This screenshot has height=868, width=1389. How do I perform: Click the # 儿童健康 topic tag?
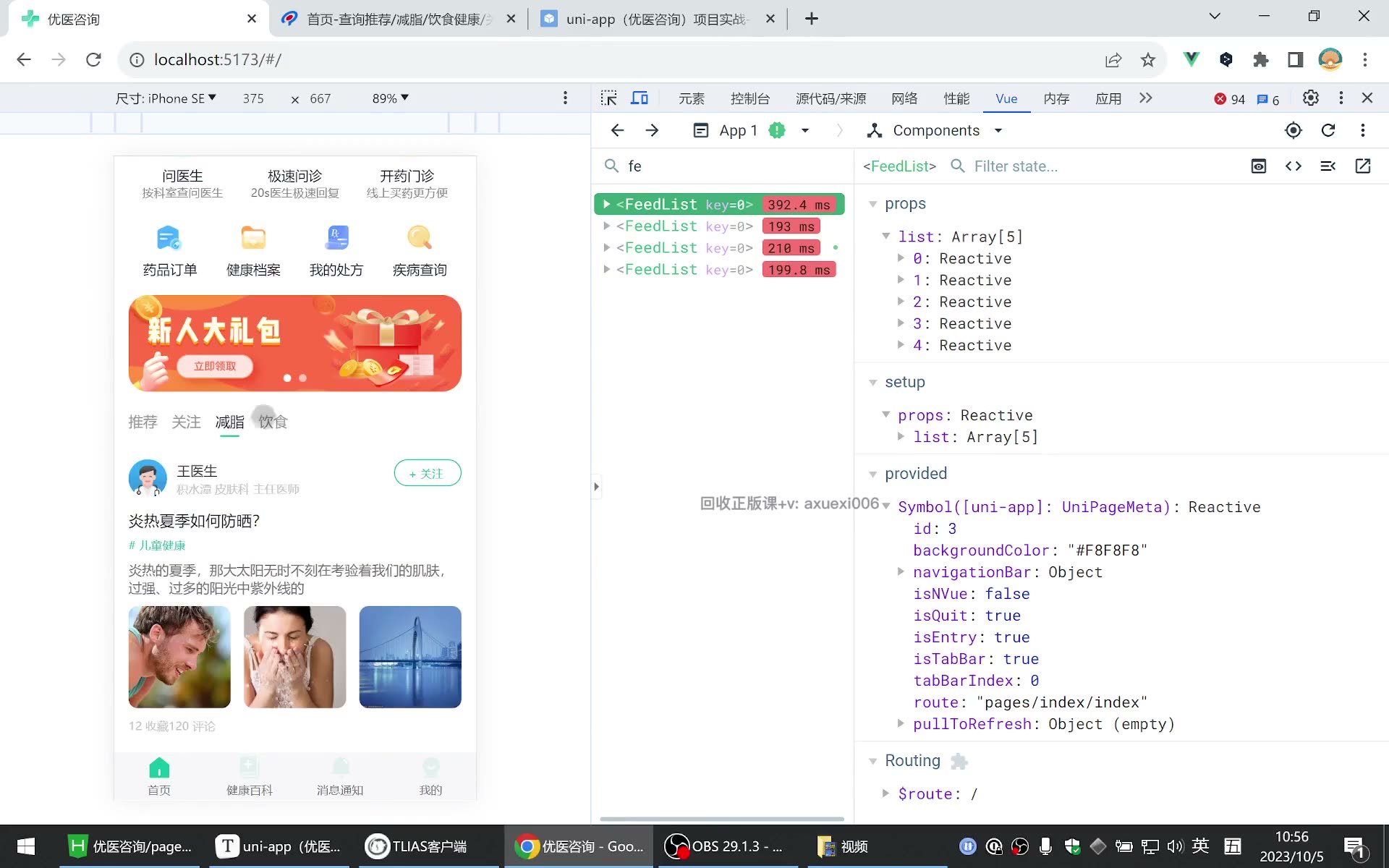(157, 545)
